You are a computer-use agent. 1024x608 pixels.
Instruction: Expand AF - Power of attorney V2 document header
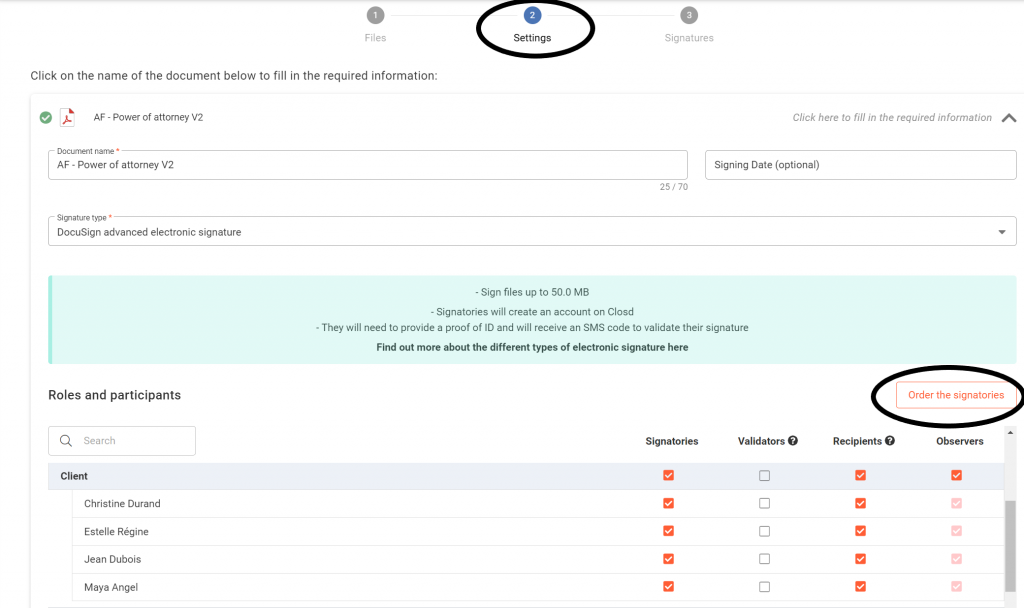point(148,118)
